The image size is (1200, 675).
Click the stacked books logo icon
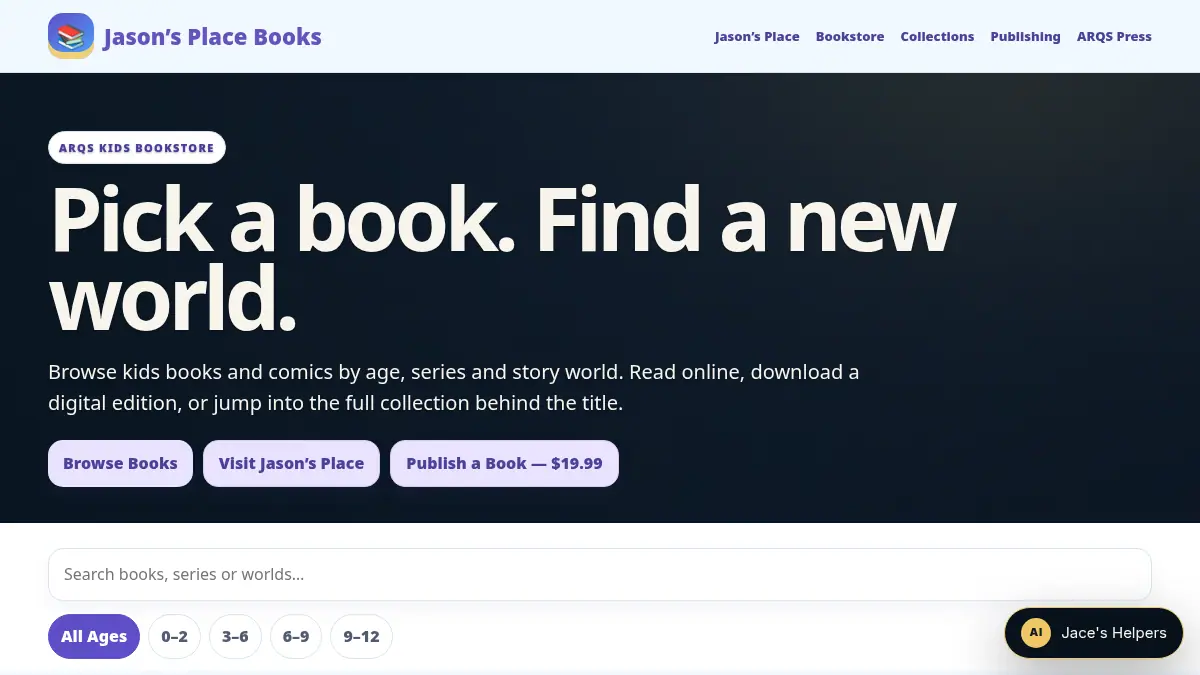pyautogui.click(x=71, y=36)
